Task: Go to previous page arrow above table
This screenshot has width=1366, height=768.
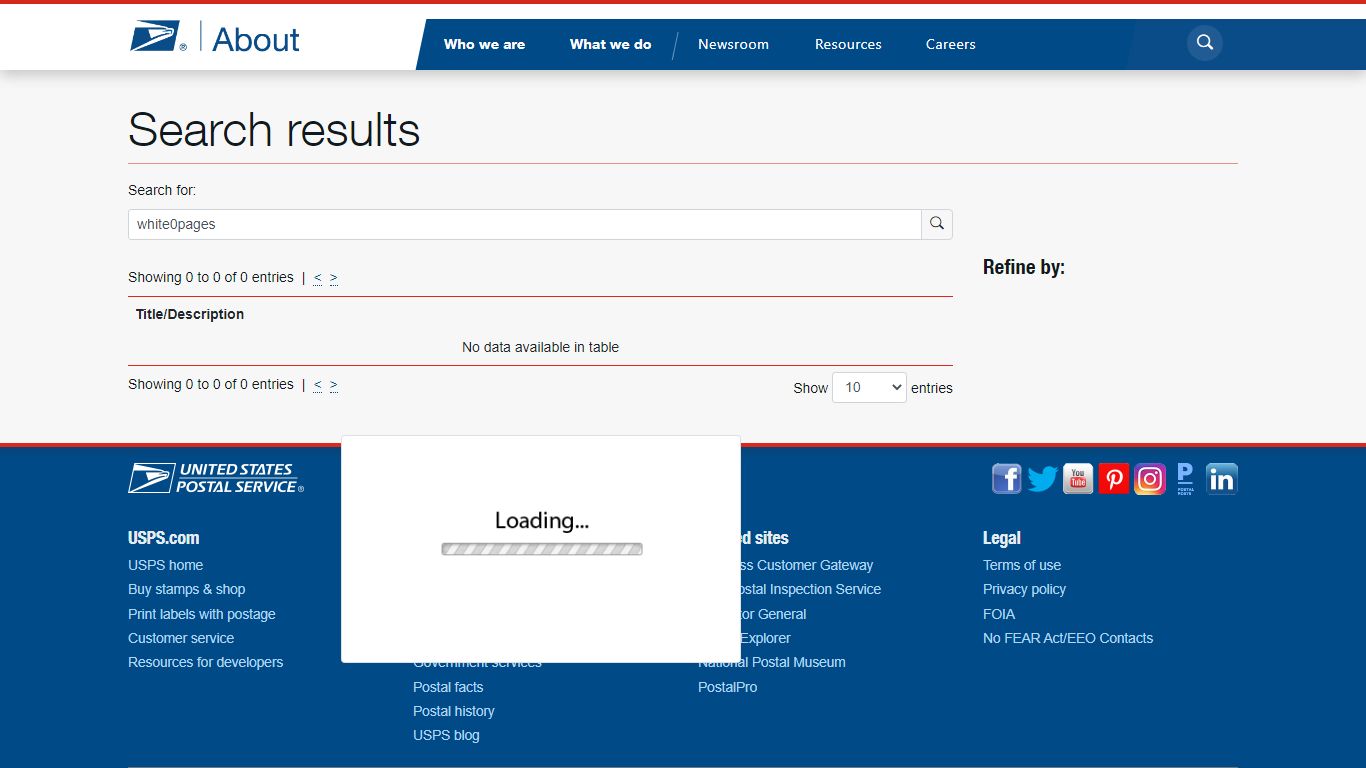Action: coord(318,278)
